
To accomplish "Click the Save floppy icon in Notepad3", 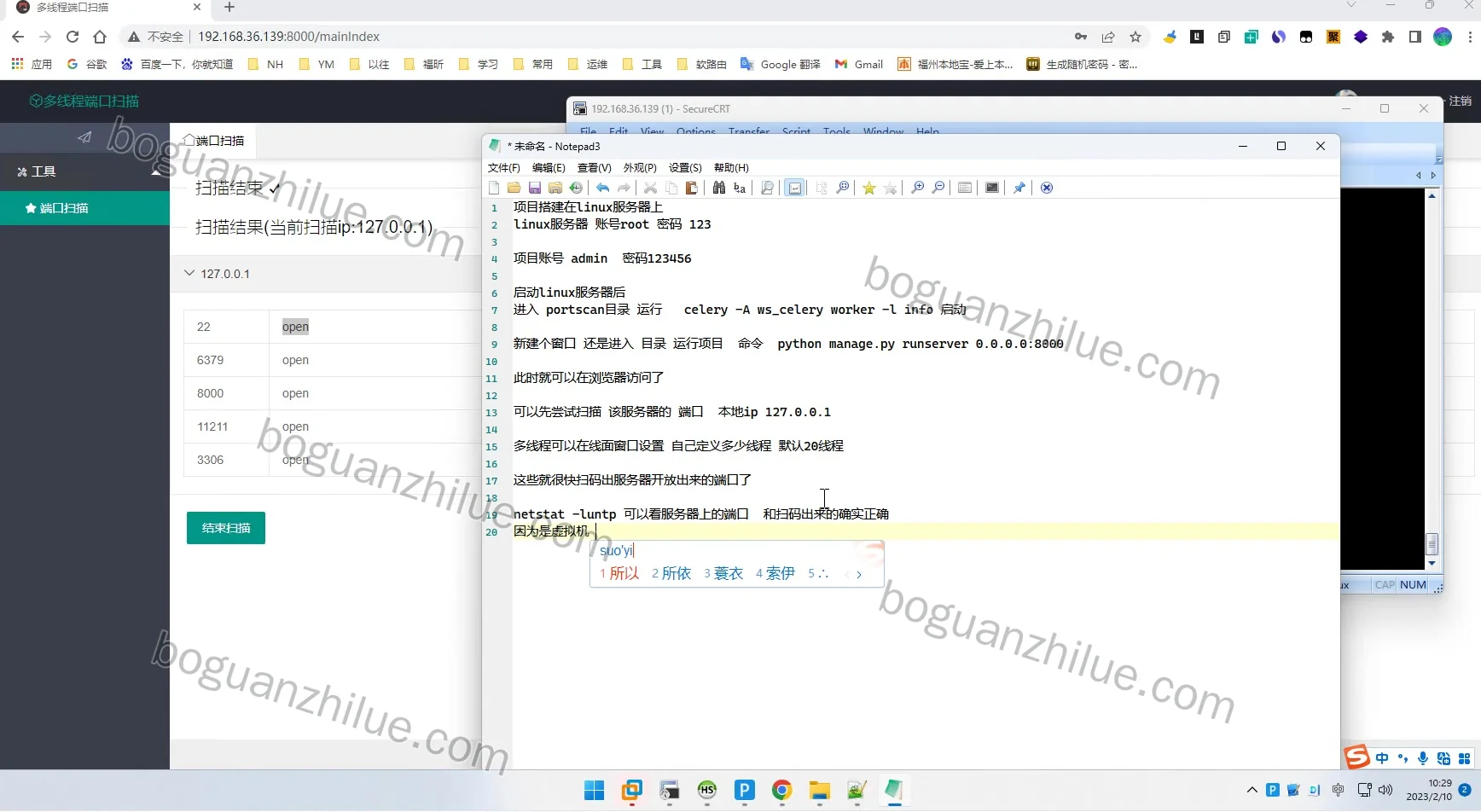I will [535, 188].
